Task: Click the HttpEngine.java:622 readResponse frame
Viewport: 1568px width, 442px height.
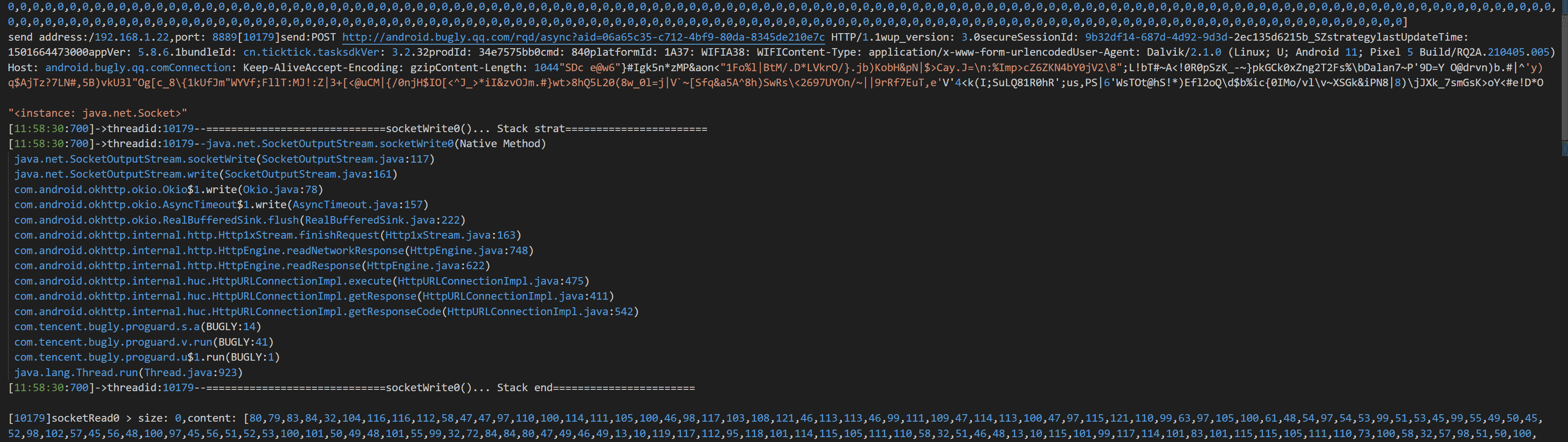Action: (x=253, y=266)
